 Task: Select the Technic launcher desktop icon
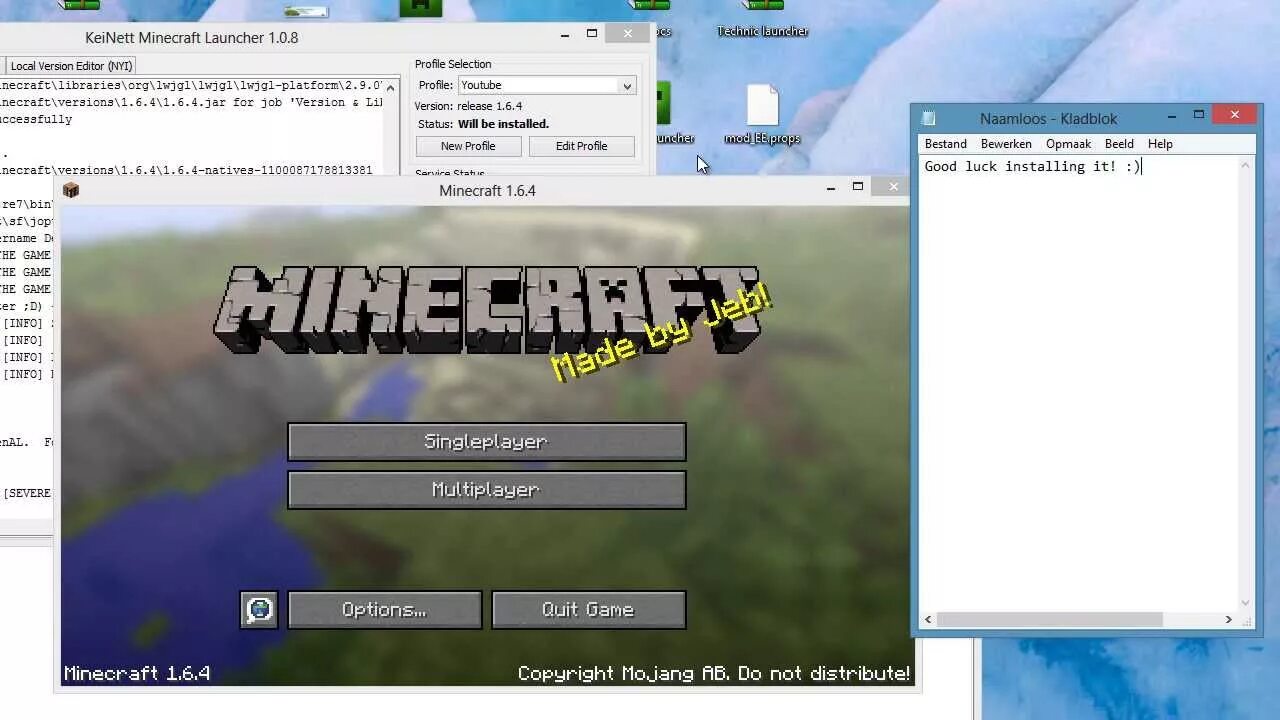pos(762,20)
